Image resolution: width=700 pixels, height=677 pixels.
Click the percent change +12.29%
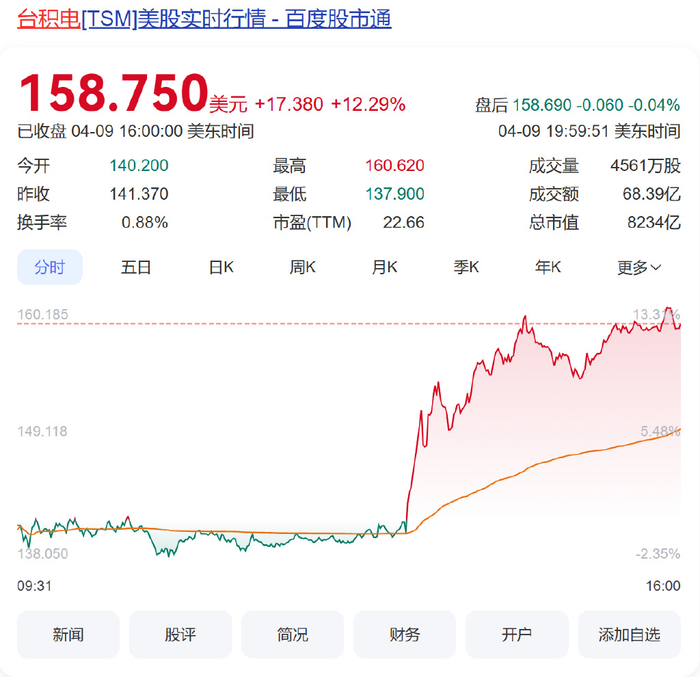point(368,104)
